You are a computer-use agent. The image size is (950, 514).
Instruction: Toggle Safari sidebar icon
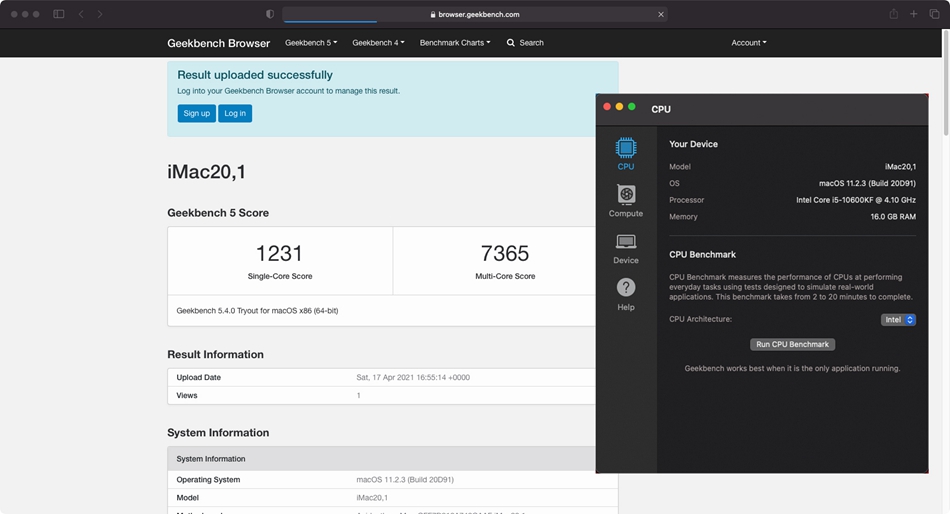coord(59,14)
